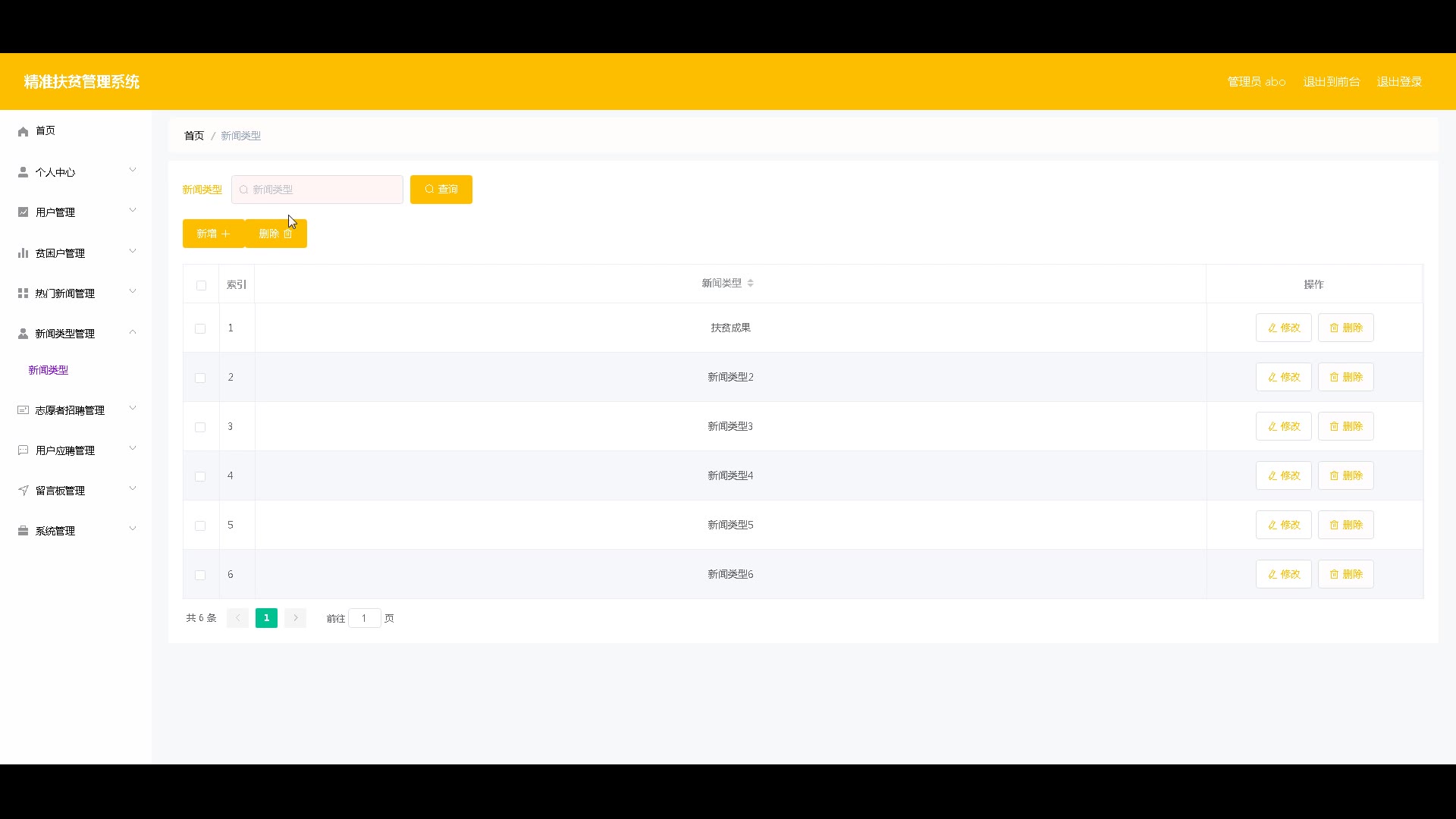The height and width of the screenshot is (819, 1456).
Task: Expand the 用户管理 menu chevron
Action: 133,211
